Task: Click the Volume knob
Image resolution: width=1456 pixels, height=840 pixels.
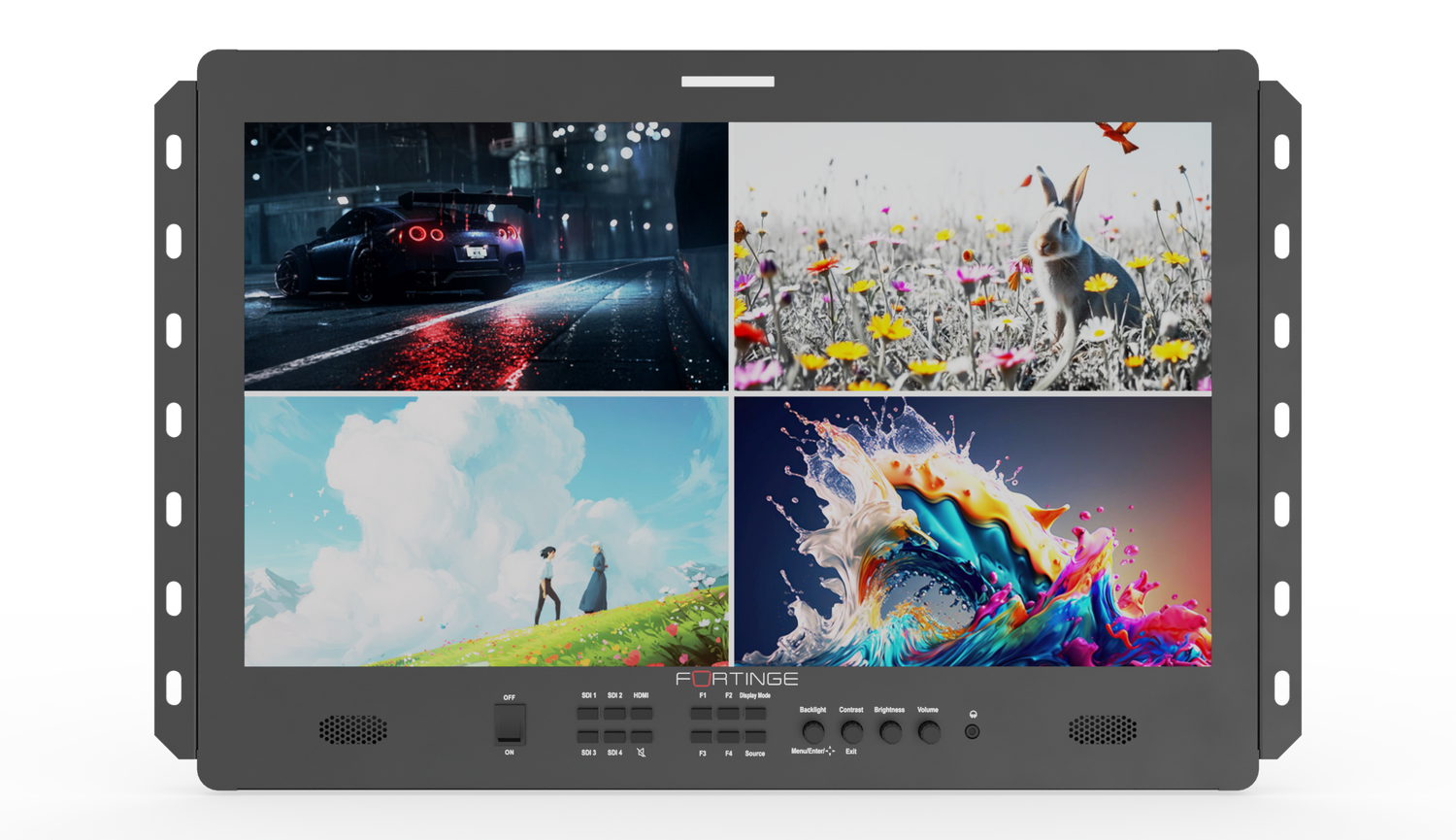Action: point(929,731)
